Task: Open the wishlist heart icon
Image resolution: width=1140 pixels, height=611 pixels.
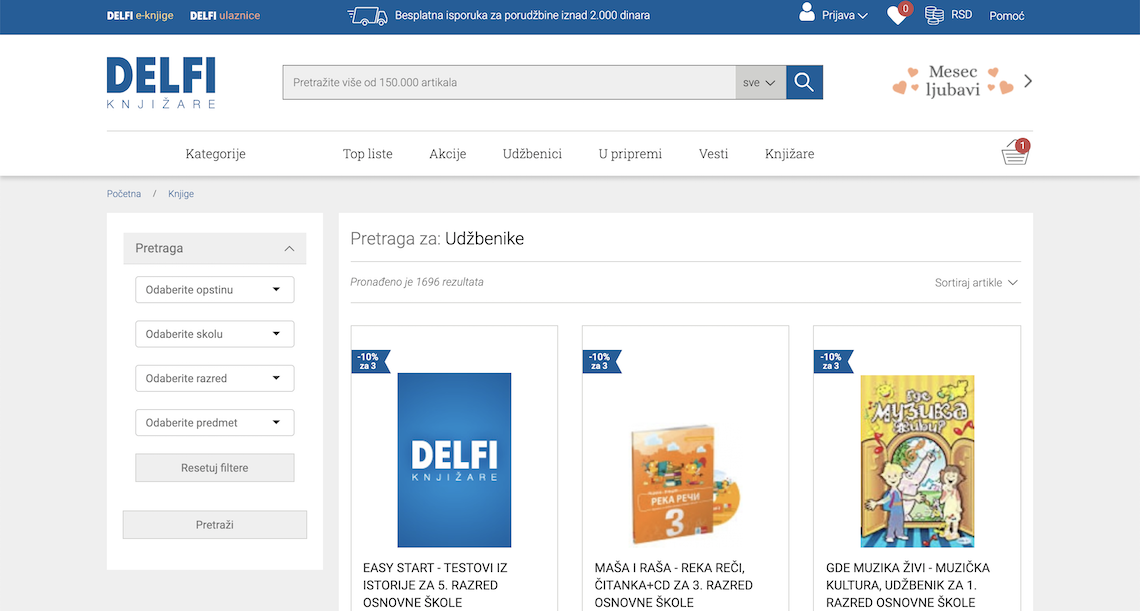Action: (x=898, y=15)
